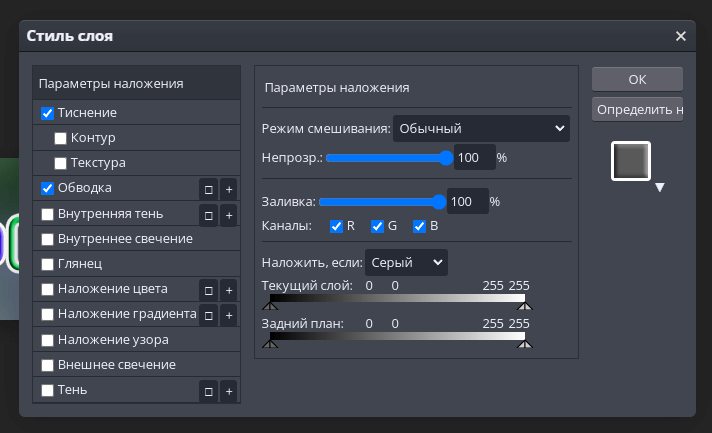The width and height of the screenshot is (712, 433).
Task: Toggle the G channel checkbox
Action: 377,226
